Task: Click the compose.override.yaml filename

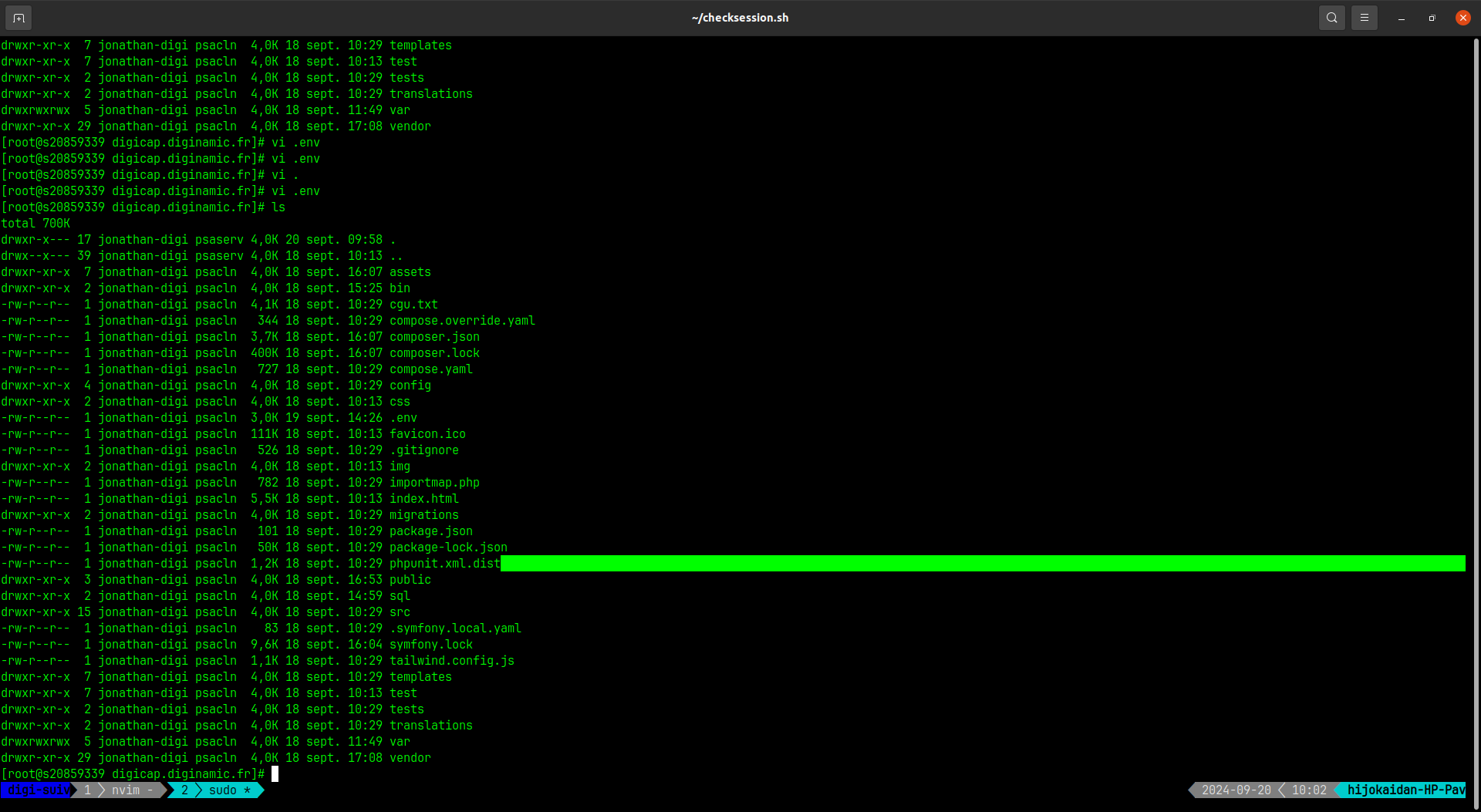Action: click(x=462, y=321)
